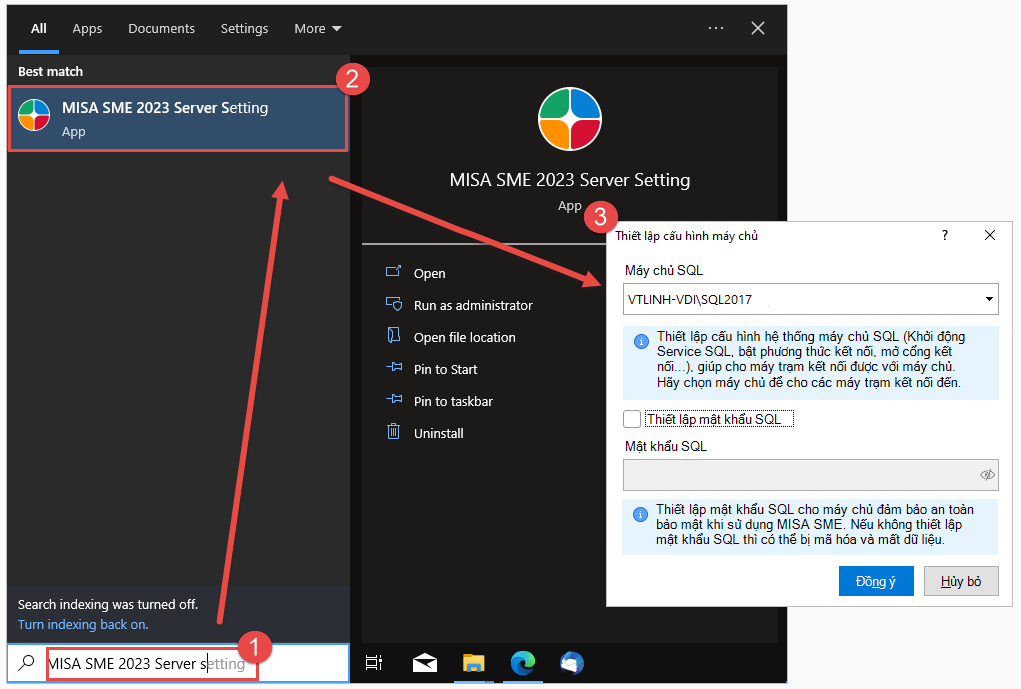Click the 'Hủy bỏ' cancel button
Screen dimensions: 1021x689
click(960, 581)
